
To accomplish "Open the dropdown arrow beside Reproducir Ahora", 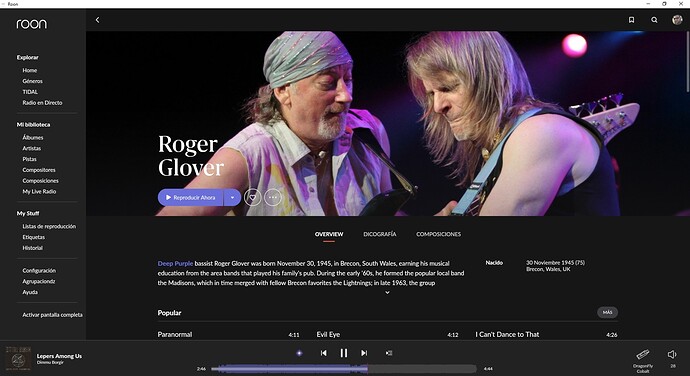I will point(232,198).
